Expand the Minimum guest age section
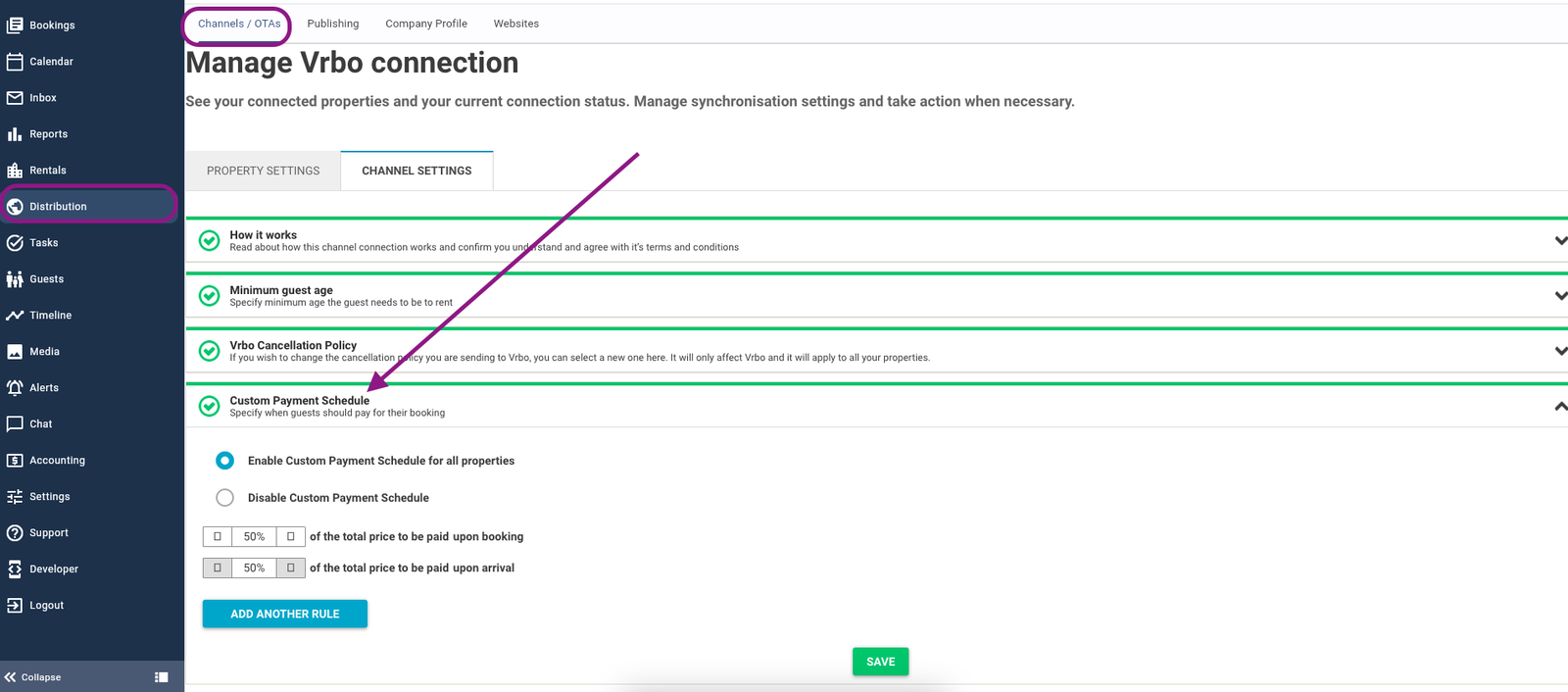 point(1559,296)
